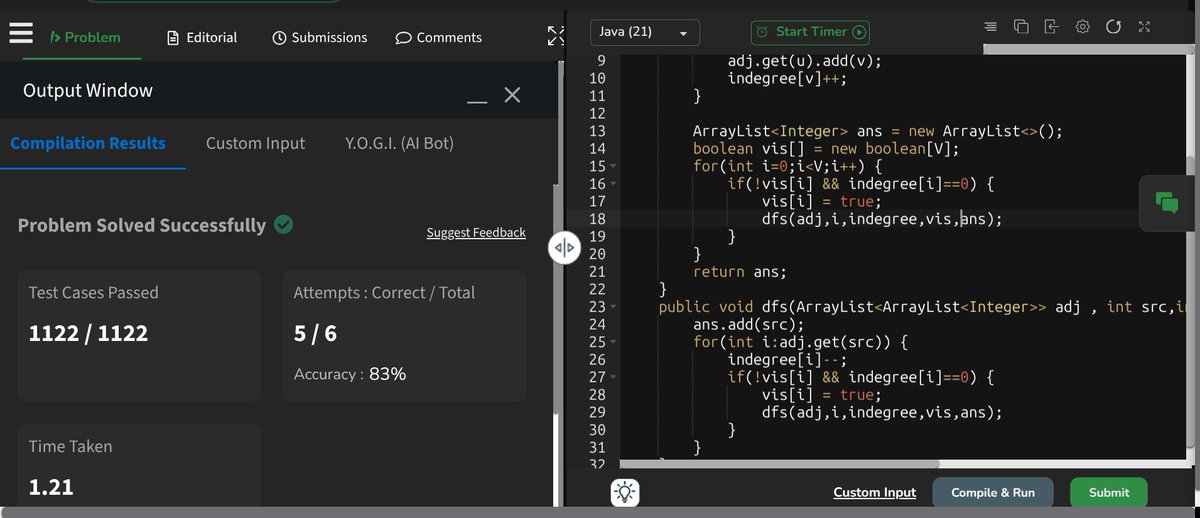Screen dimensions: 1200x518
Task: Collapse code fold at line 23
Action: (612, 307)
